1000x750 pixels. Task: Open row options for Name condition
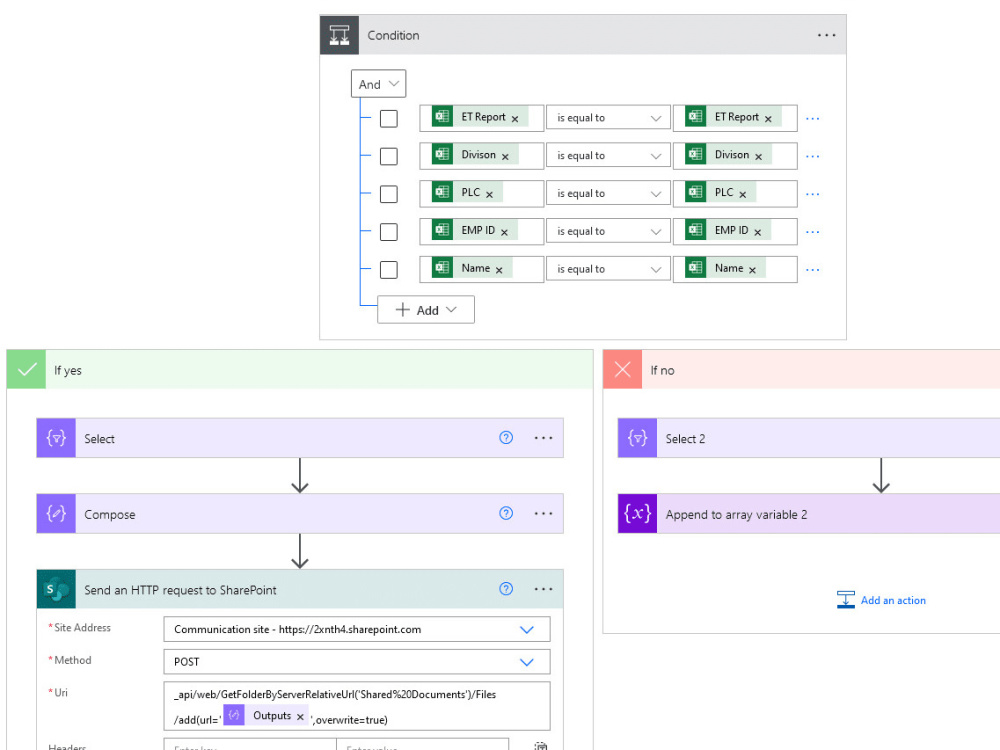pyautogui.click(x=812, y=270)
